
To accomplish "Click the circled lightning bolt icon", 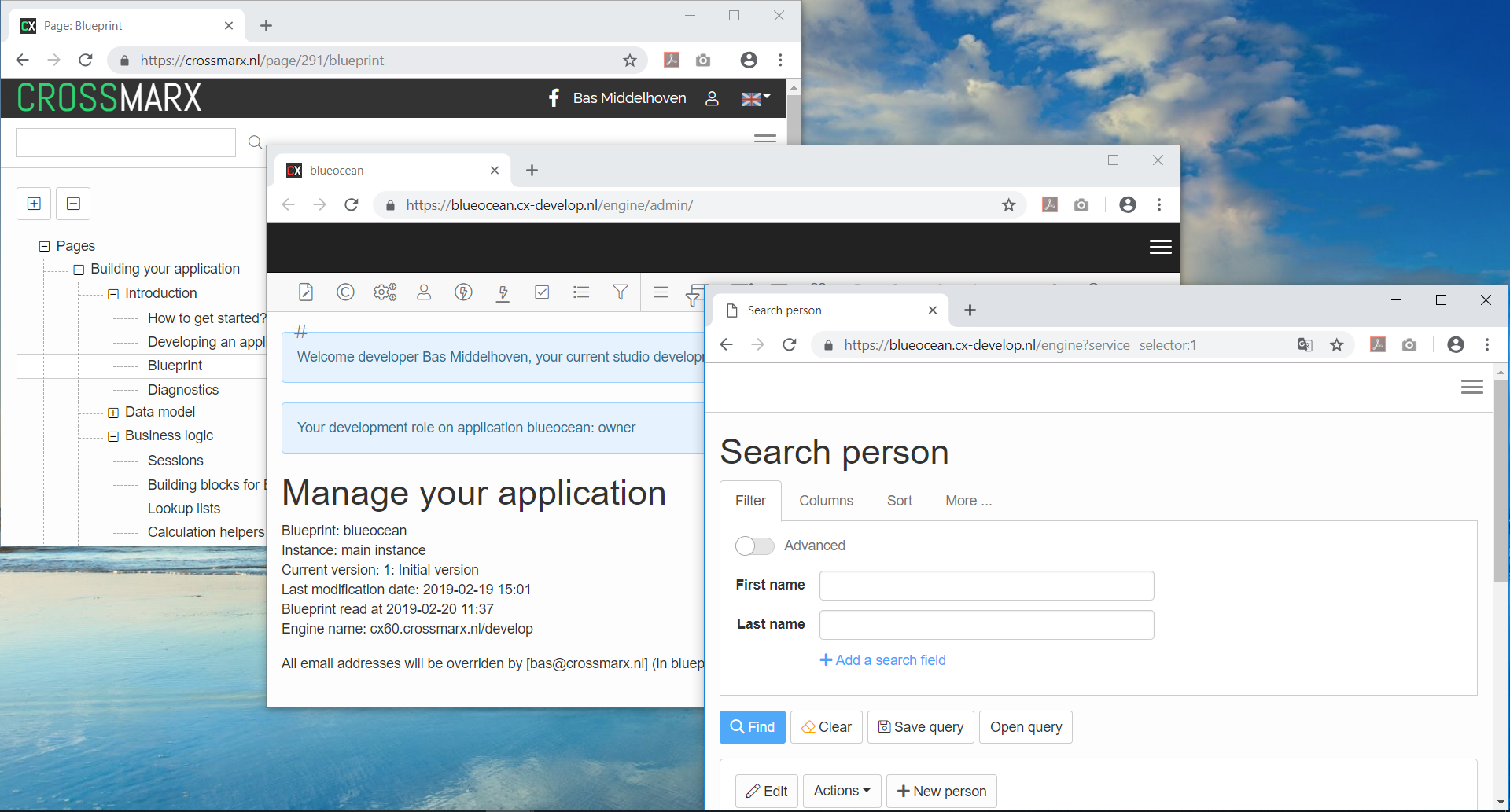I will click(x=463, y=292).
